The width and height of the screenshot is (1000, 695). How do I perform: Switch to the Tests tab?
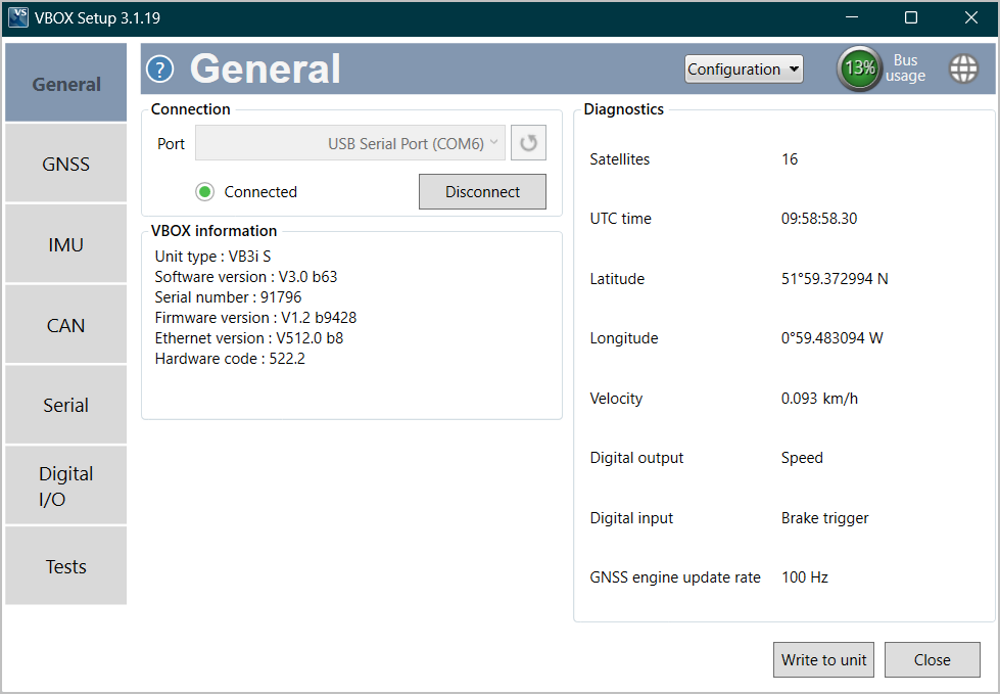click(66, 566)
